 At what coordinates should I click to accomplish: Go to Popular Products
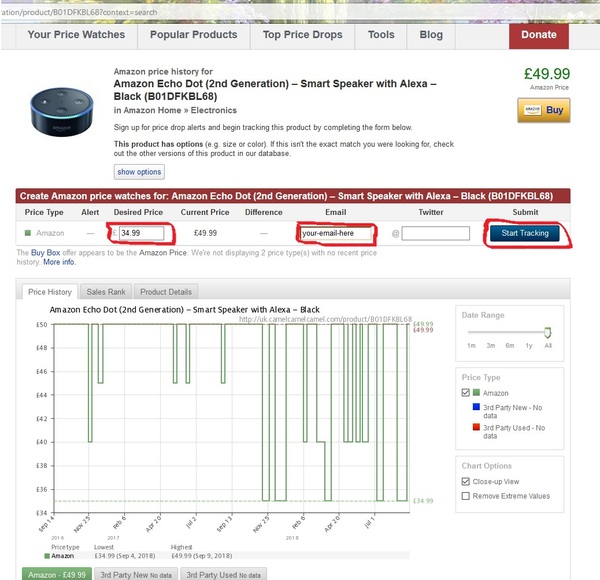click(194, 35)
